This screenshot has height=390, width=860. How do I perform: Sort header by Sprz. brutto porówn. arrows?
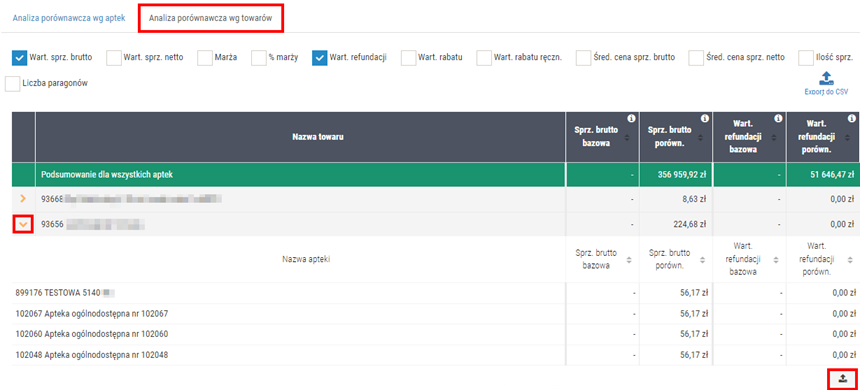click(x=700, y=137)
